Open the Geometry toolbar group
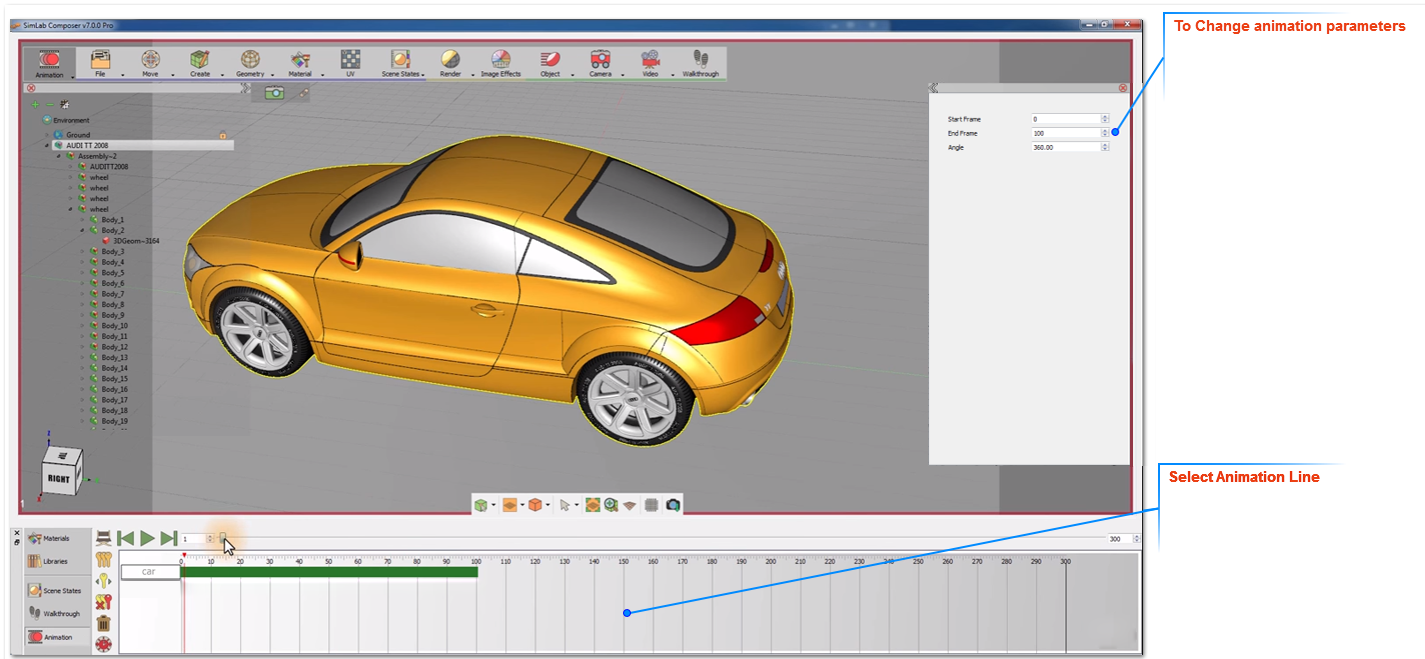Image resolution: width=1425 pixels, height=659 pixels. tap(250, 63)
